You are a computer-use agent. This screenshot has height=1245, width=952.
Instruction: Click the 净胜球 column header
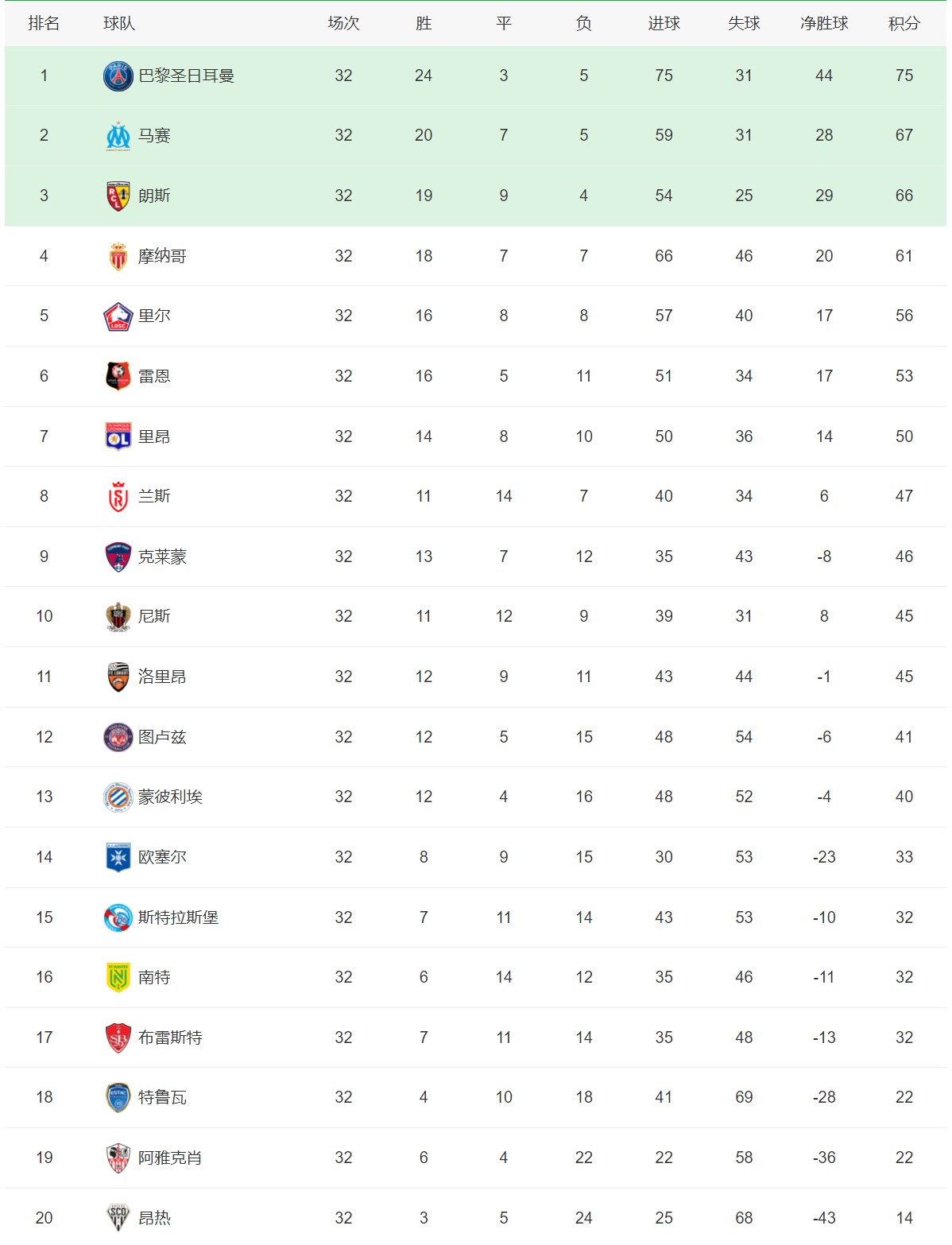824,24
